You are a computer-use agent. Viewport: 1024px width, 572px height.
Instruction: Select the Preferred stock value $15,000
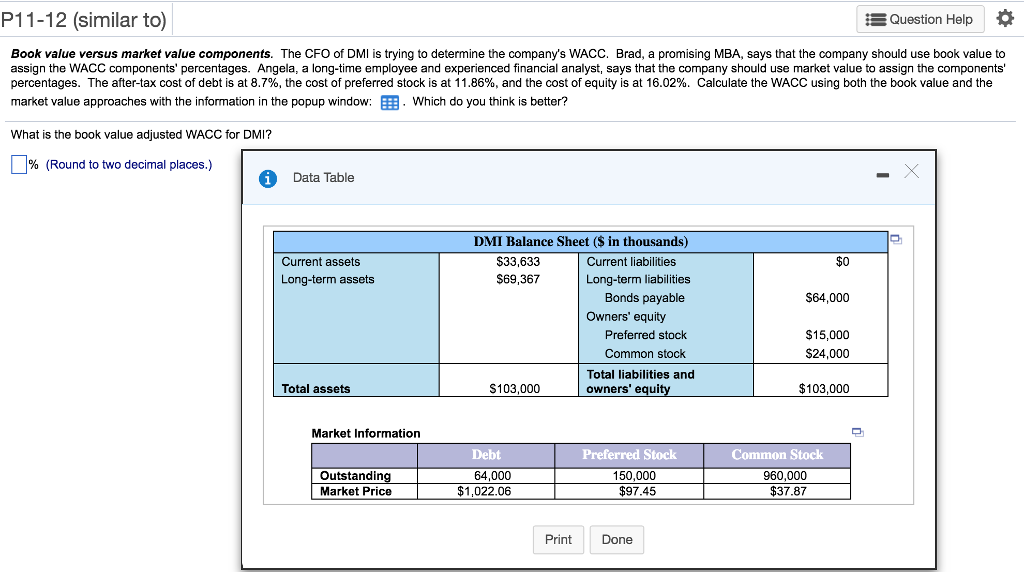(827, 335)
